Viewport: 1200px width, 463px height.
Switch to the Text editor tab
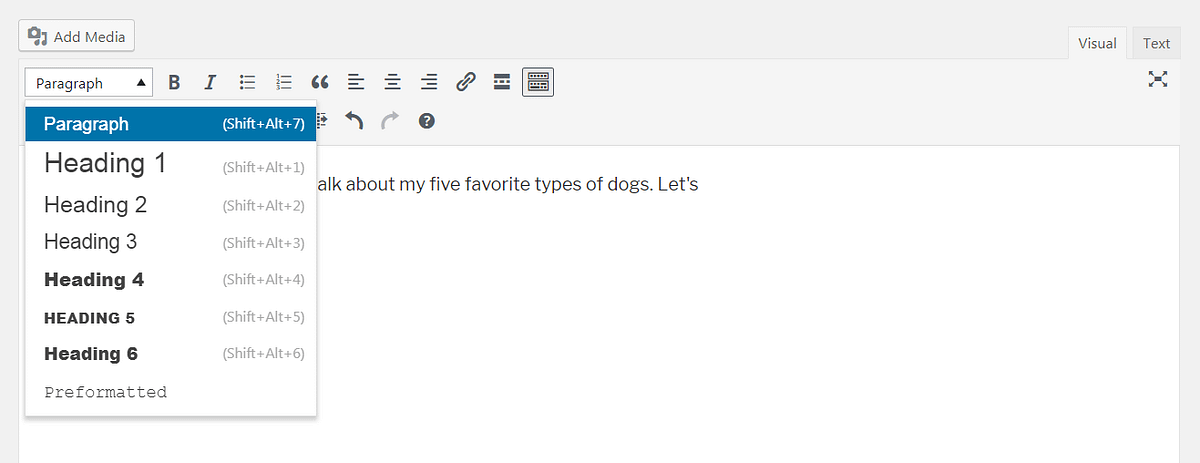1156,43
